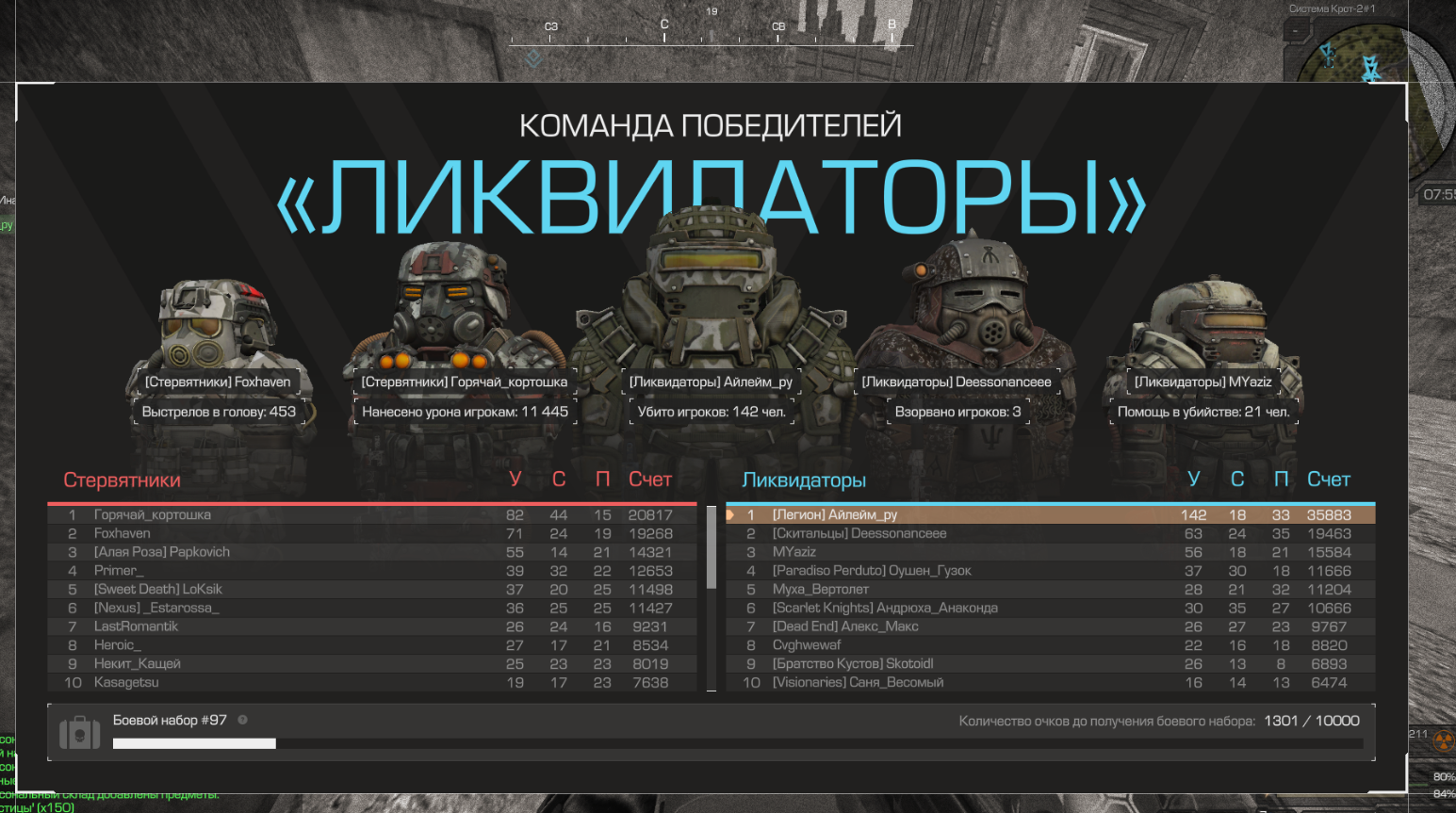Viewport: 1456px width, 813px height.
Task: Select the Некит_Кащей scoreboard row
Action: coord(372,664)
